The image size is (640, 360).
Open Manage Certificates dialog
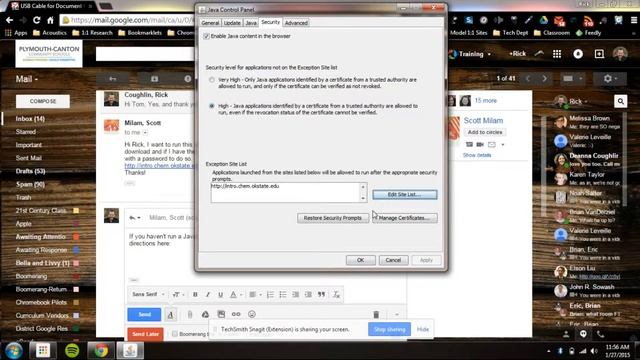(x=404, y=218)
